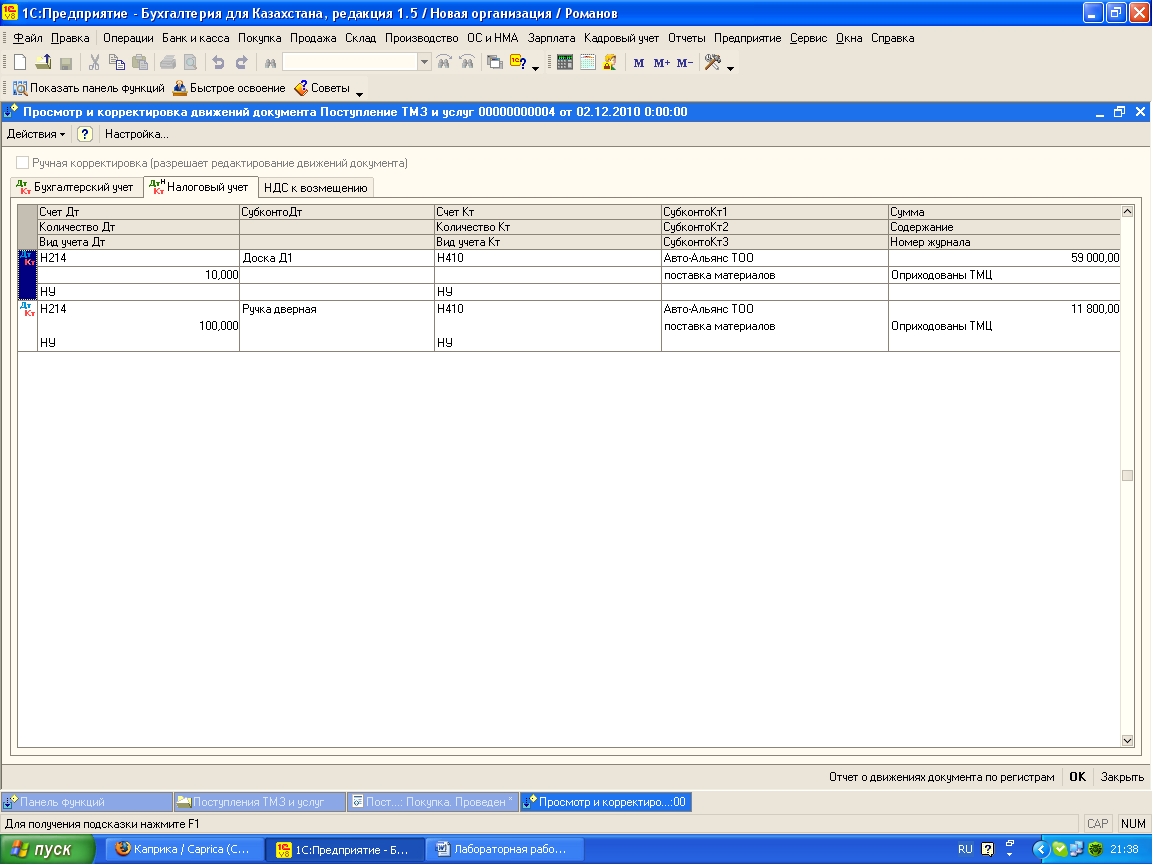Click the M- memory subtract button

[685, 63]
